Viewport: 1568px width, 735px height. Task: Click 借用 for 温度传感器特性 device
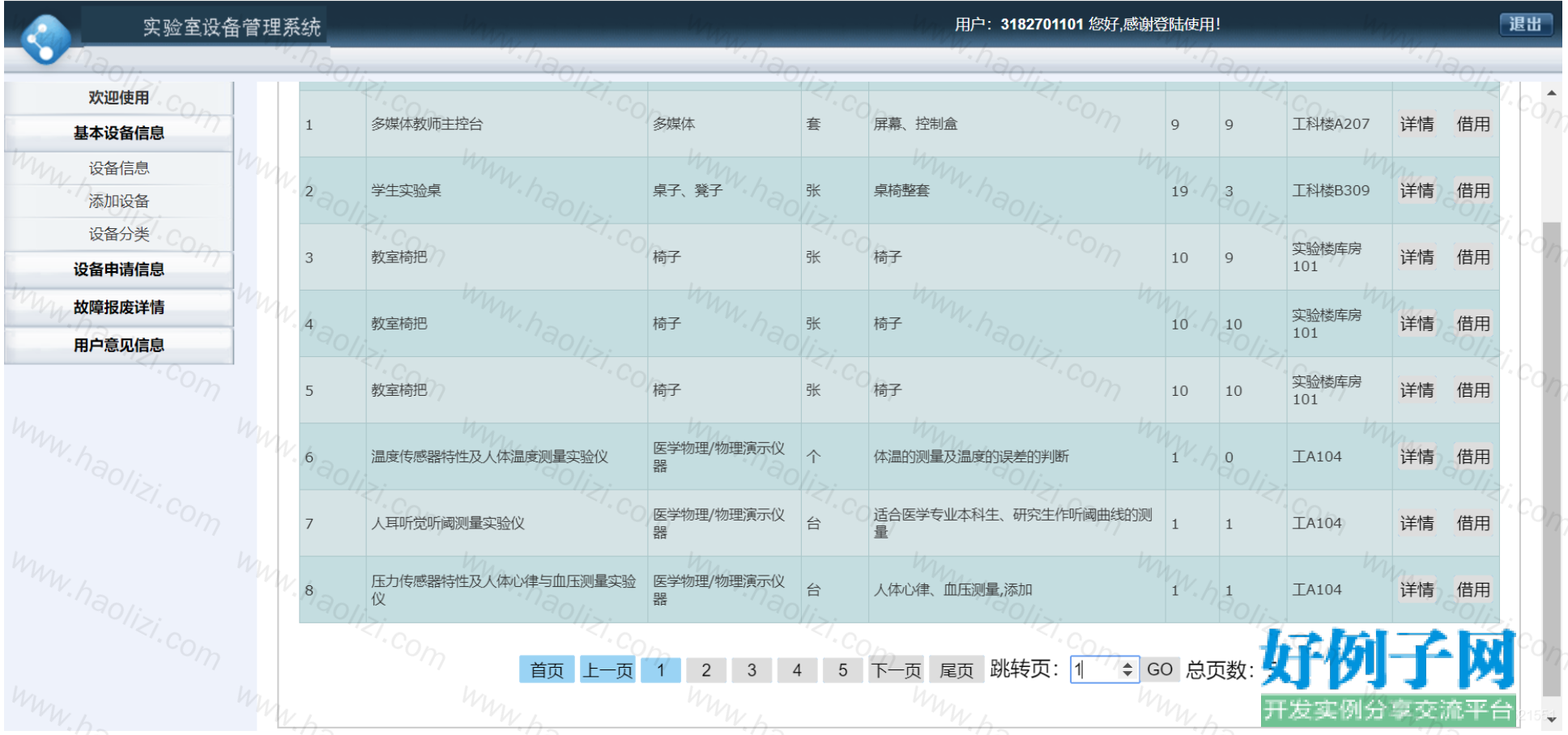(x=1473, y=457)
